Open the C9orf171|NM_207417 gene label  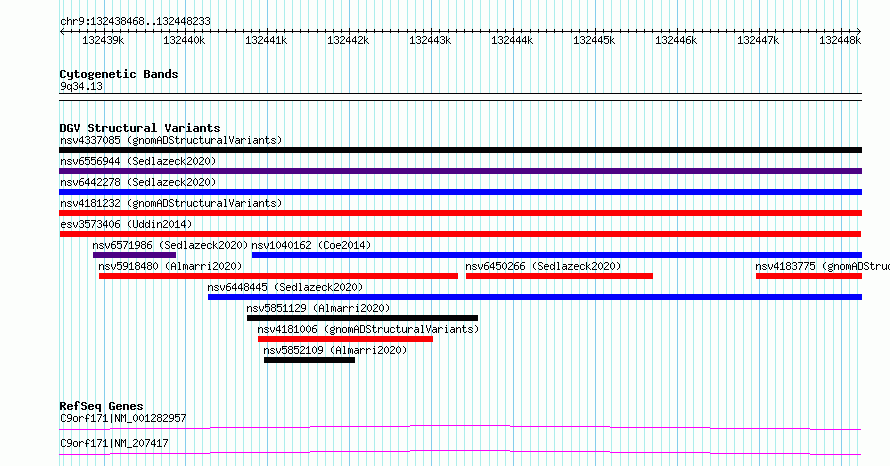(x=114, y=443)
